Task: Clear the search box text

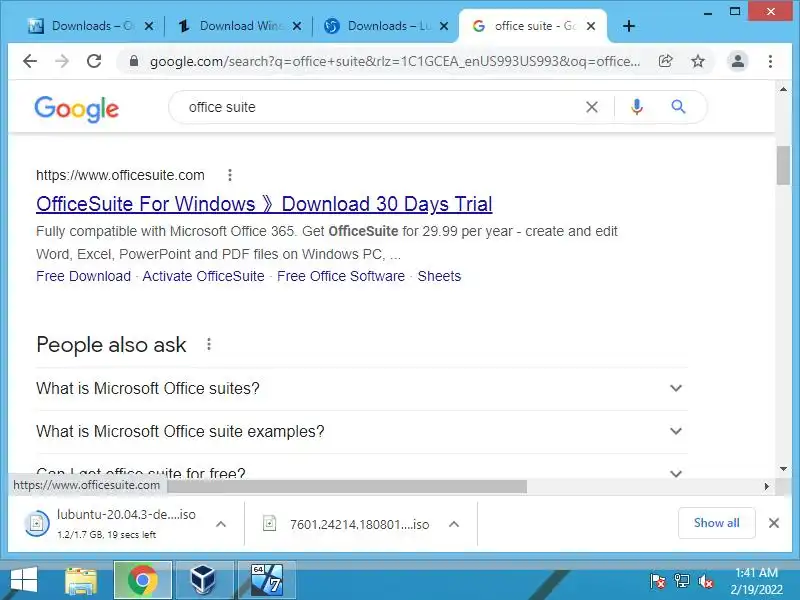Action: coord(592,107)
